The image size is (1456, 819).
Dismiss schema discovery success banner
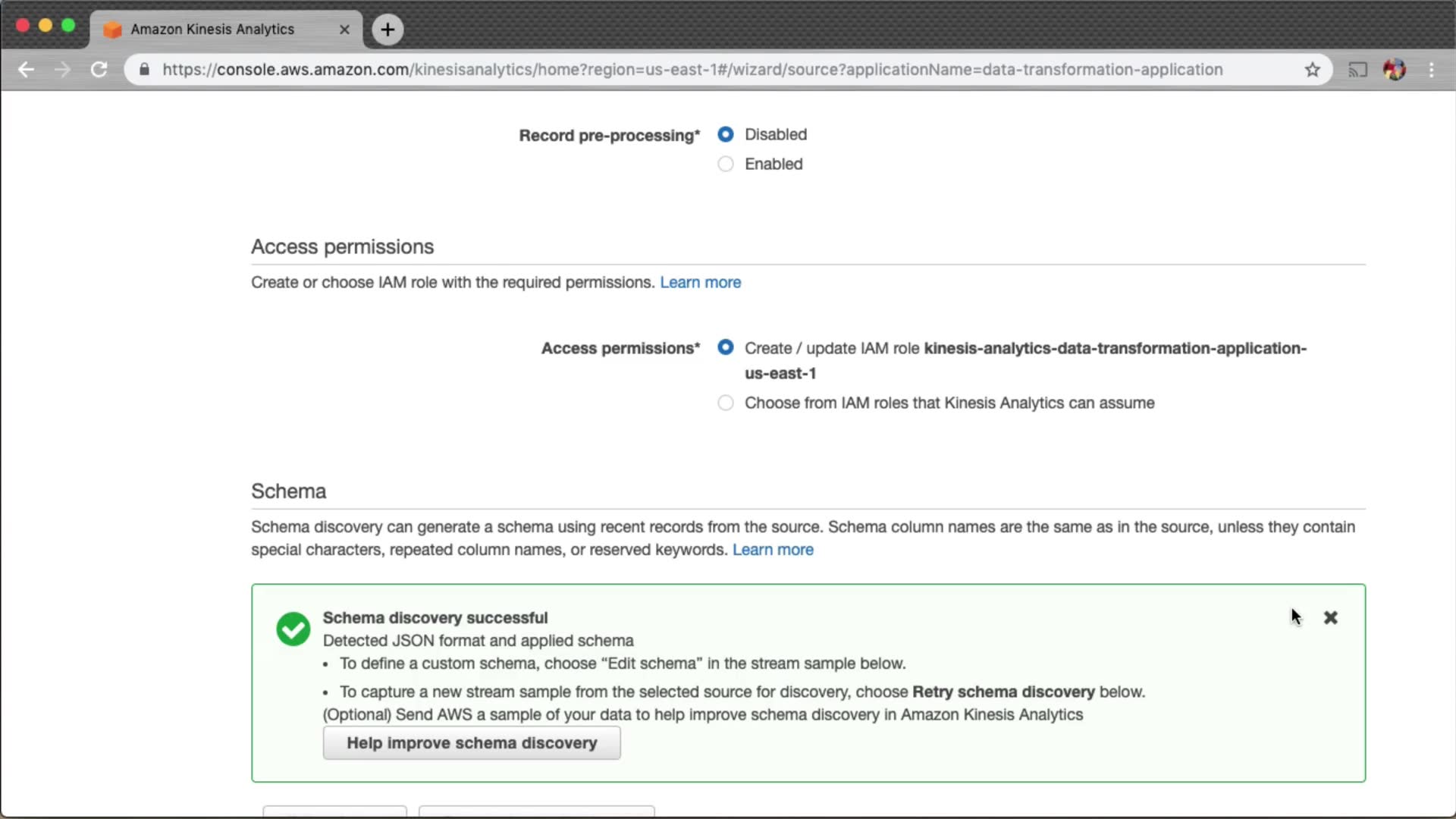1330,618
